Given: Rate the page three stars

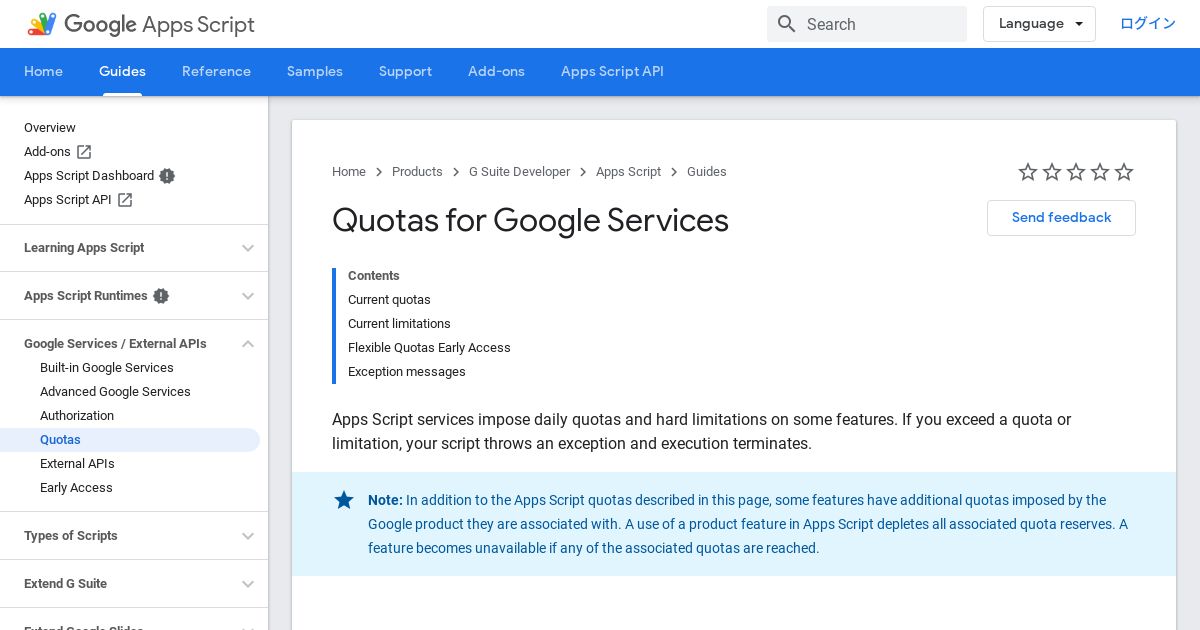Looking at the screenshot, I should (x=1076, y=172).
